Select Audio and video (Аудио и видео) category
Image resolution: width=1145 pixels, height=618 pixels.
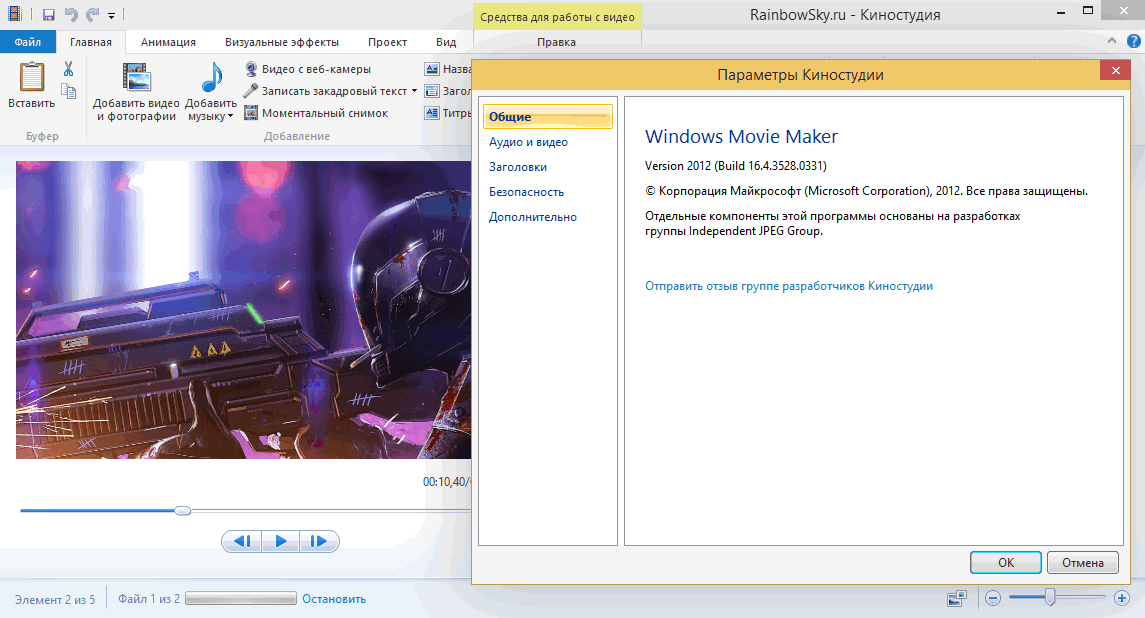pos(528,142)
